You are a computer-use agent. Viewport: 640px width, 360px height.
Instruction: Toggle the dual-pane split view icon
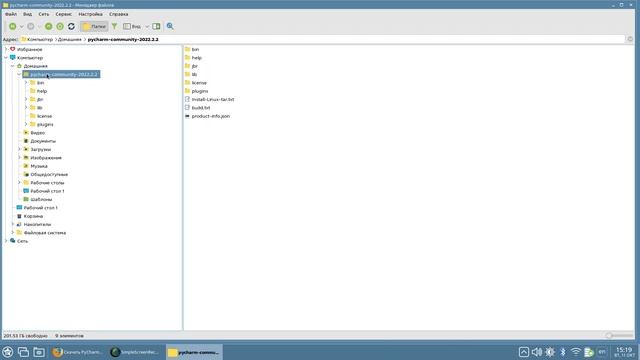[156, 26]
